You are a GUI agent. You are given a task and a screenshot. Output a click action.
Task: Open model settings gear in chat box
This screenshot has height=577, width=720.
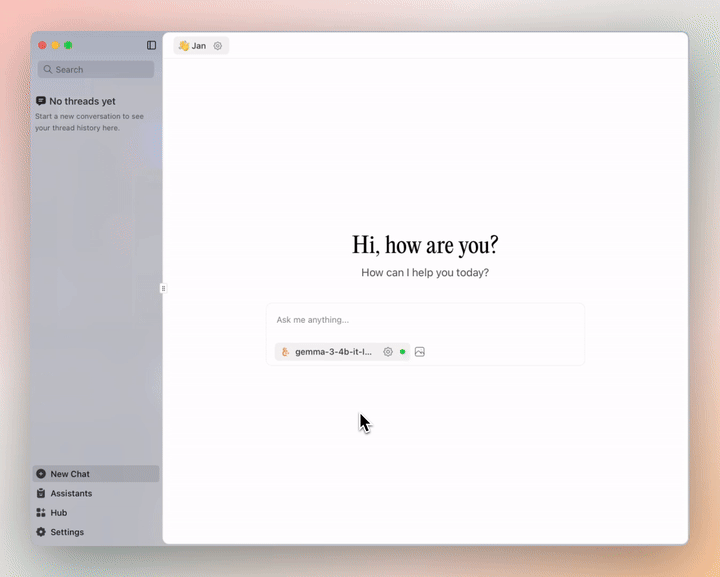[x=388, y=352]
